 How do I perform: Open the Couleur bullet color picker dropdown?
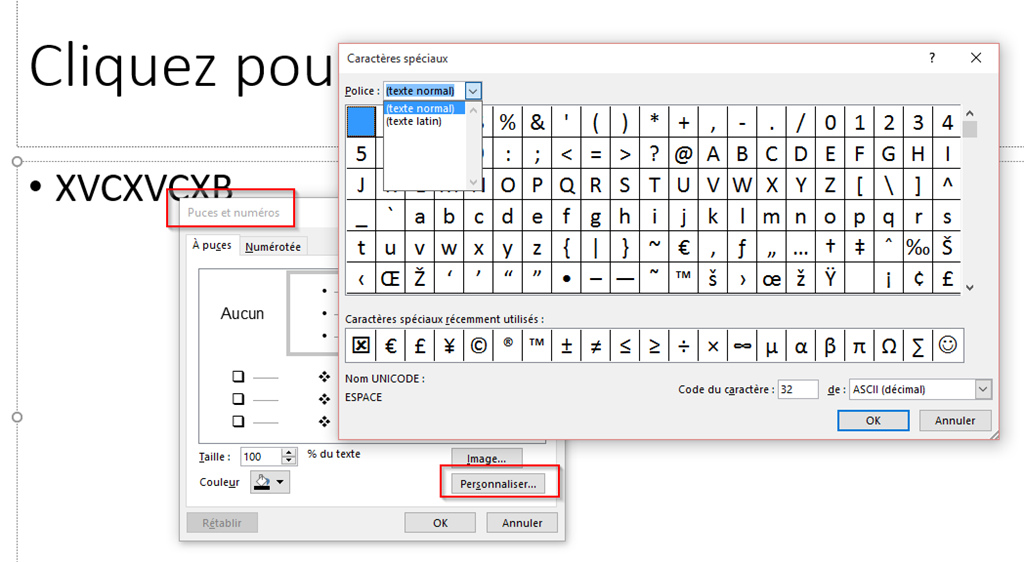pos(280,482)
